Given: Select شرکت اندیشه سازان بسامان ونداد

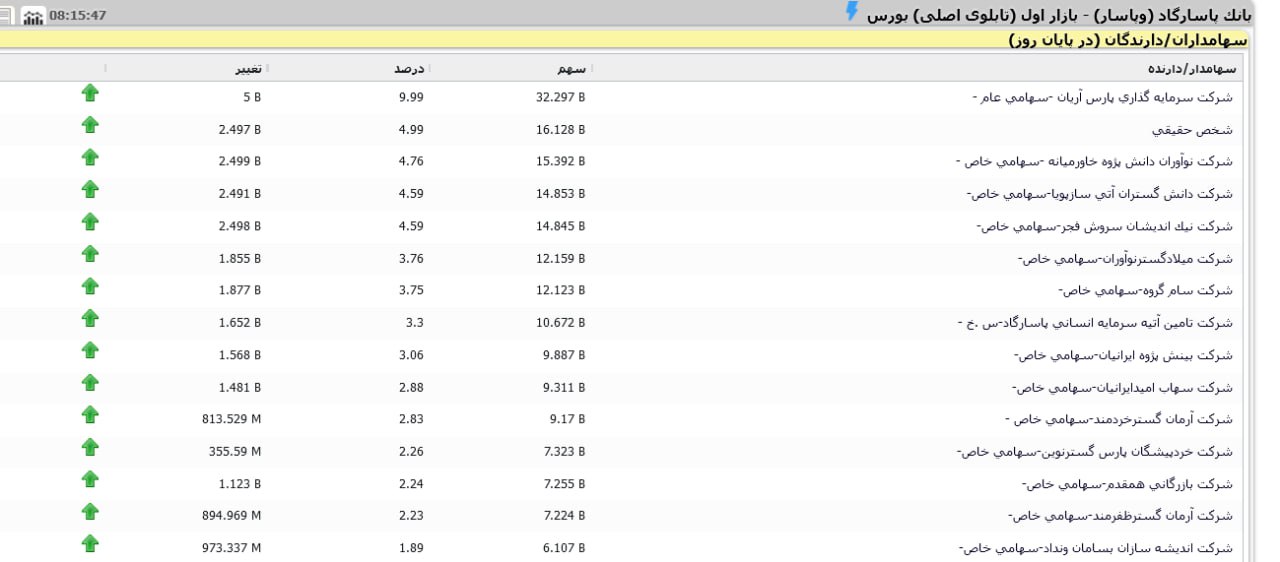Looking at the screenshot, I should (x=1096, y=548).
